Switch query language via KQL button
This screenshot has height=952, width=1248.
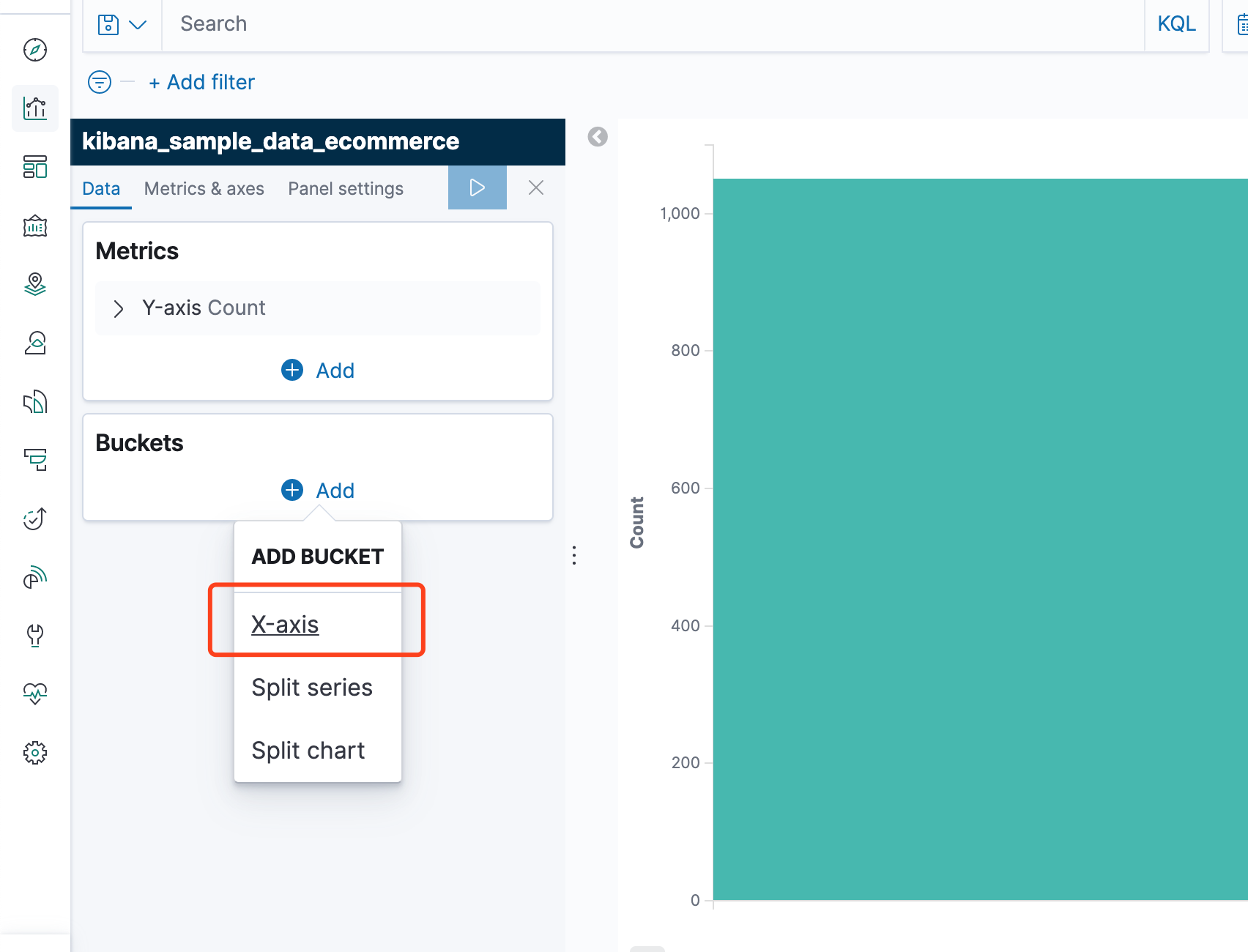[x=1176, y=24]
